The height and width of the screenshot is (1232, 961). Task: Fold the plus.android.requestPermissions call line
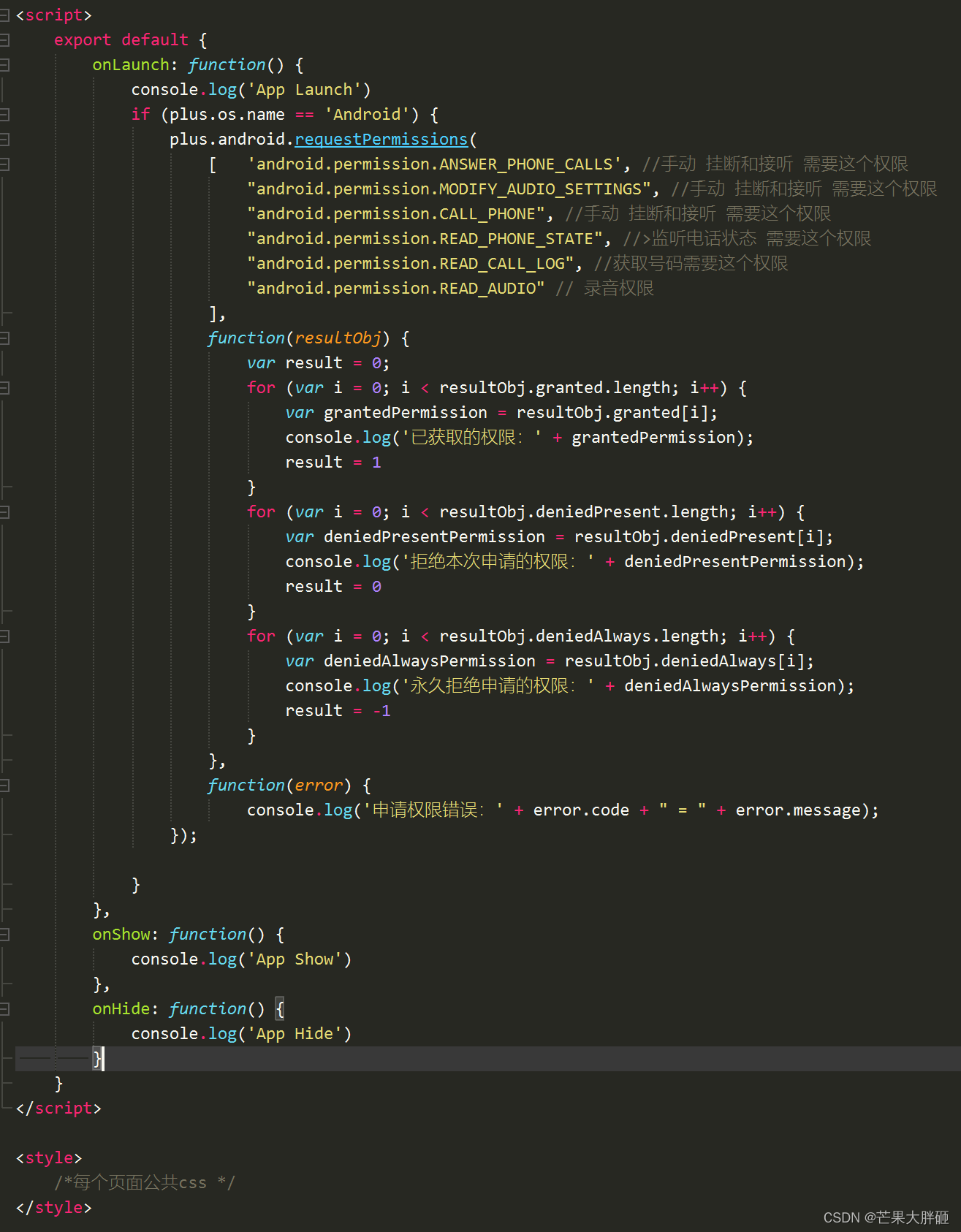pyautogui.click(x=4, y=139)
